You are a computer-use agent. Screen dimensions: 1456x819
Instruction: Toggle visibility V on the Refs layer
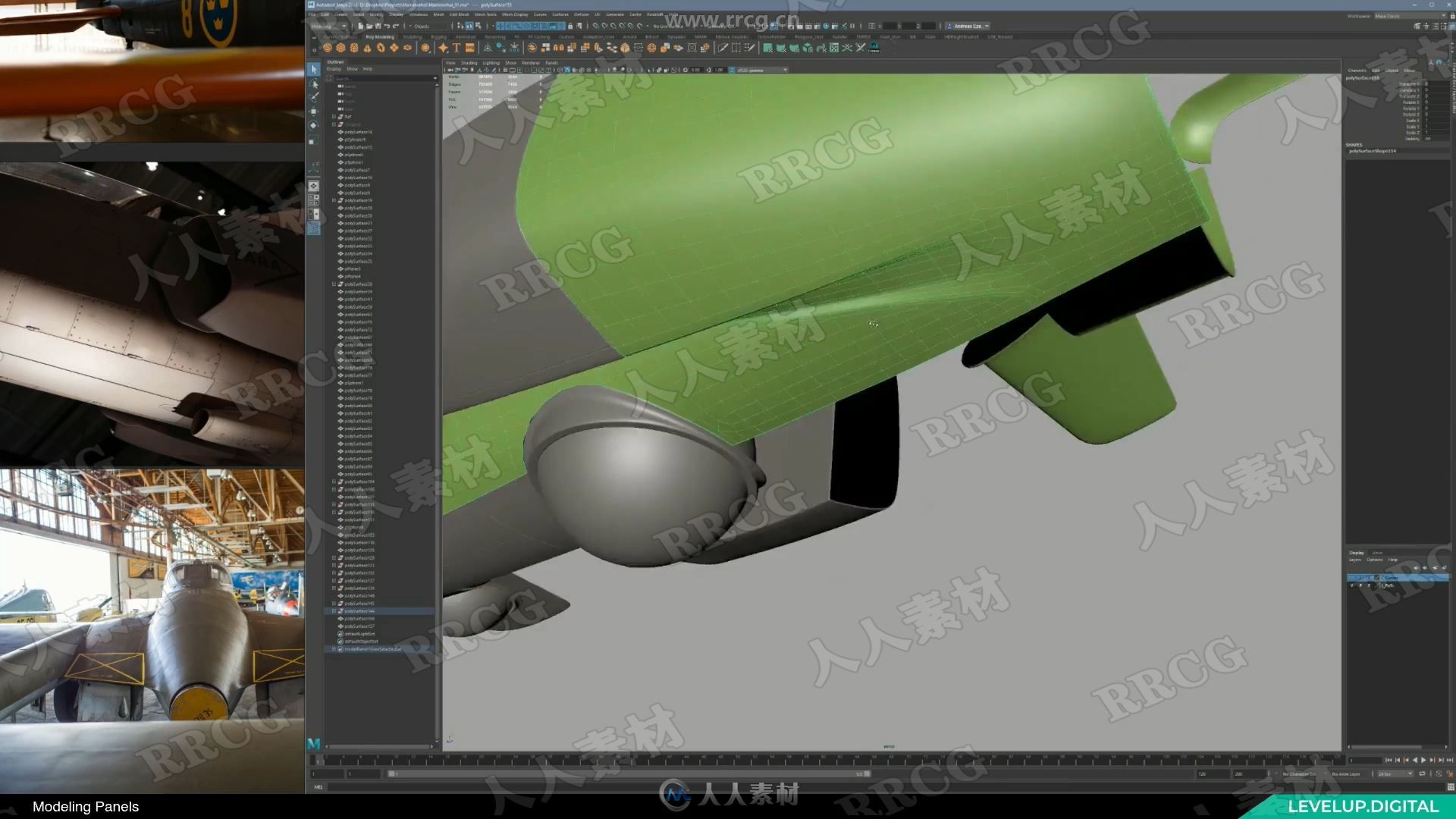click(1351, 585)
